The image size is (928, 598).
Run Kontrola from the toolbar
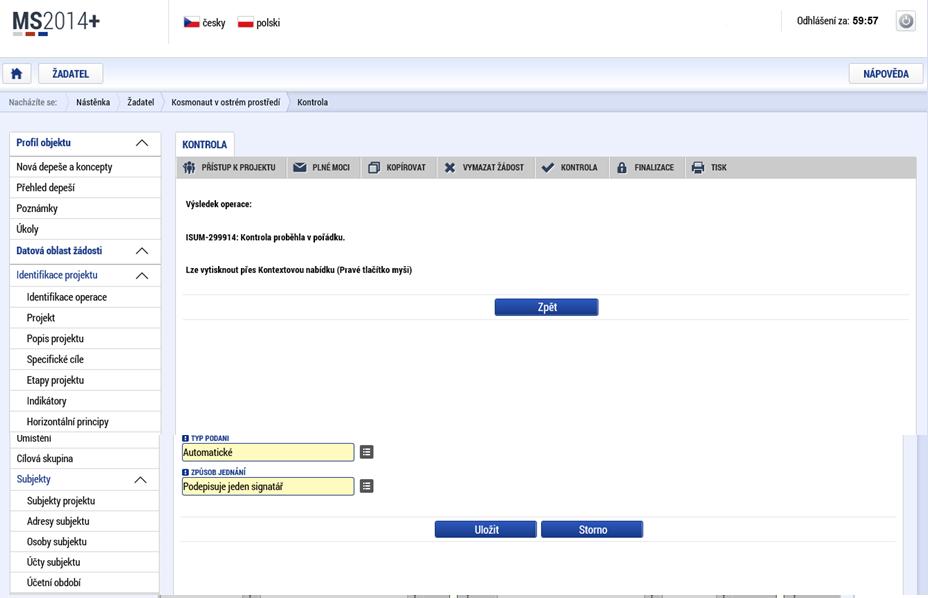(x=570, y=168)
